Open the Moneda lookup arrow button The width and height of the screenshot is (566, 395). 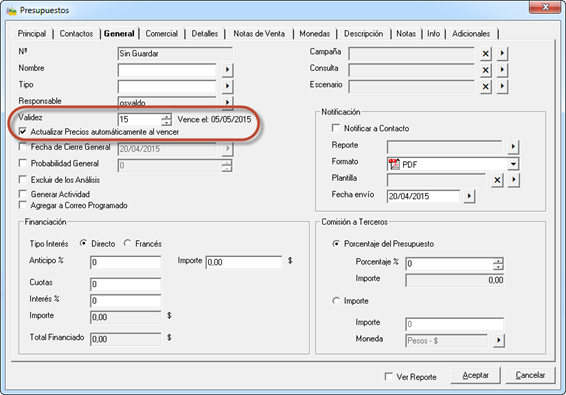point(498,340)
